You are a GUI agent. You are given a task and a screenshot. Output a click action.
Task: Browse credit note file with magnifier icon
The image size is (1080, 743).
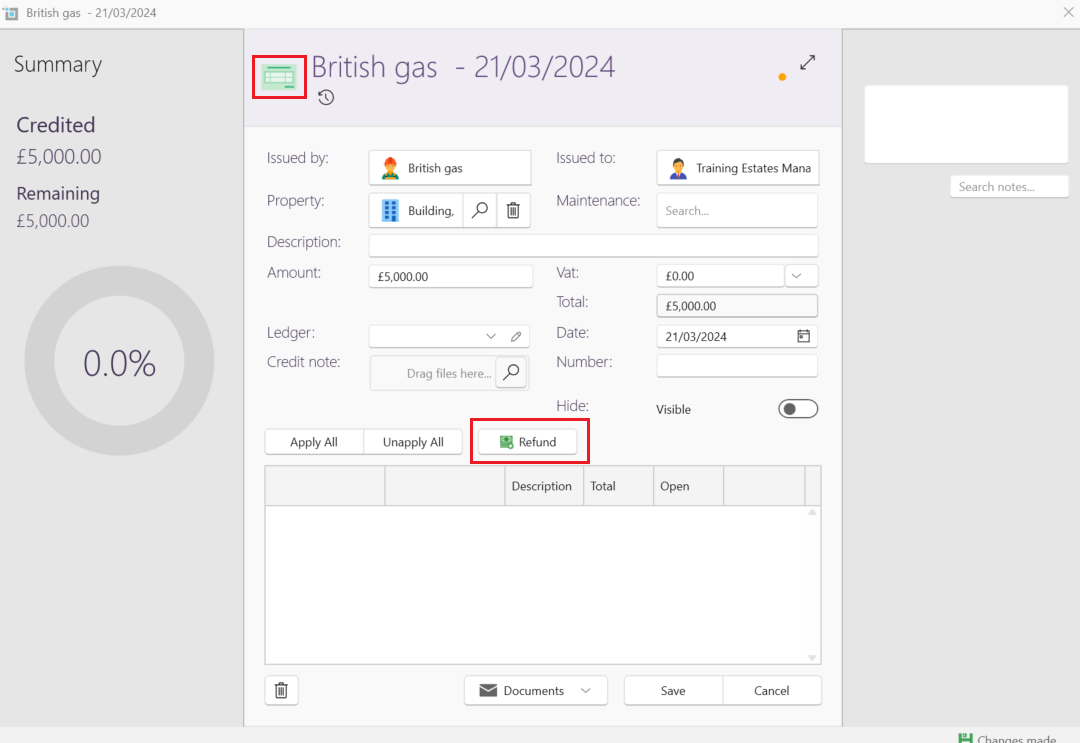click(x=511, y=373)
